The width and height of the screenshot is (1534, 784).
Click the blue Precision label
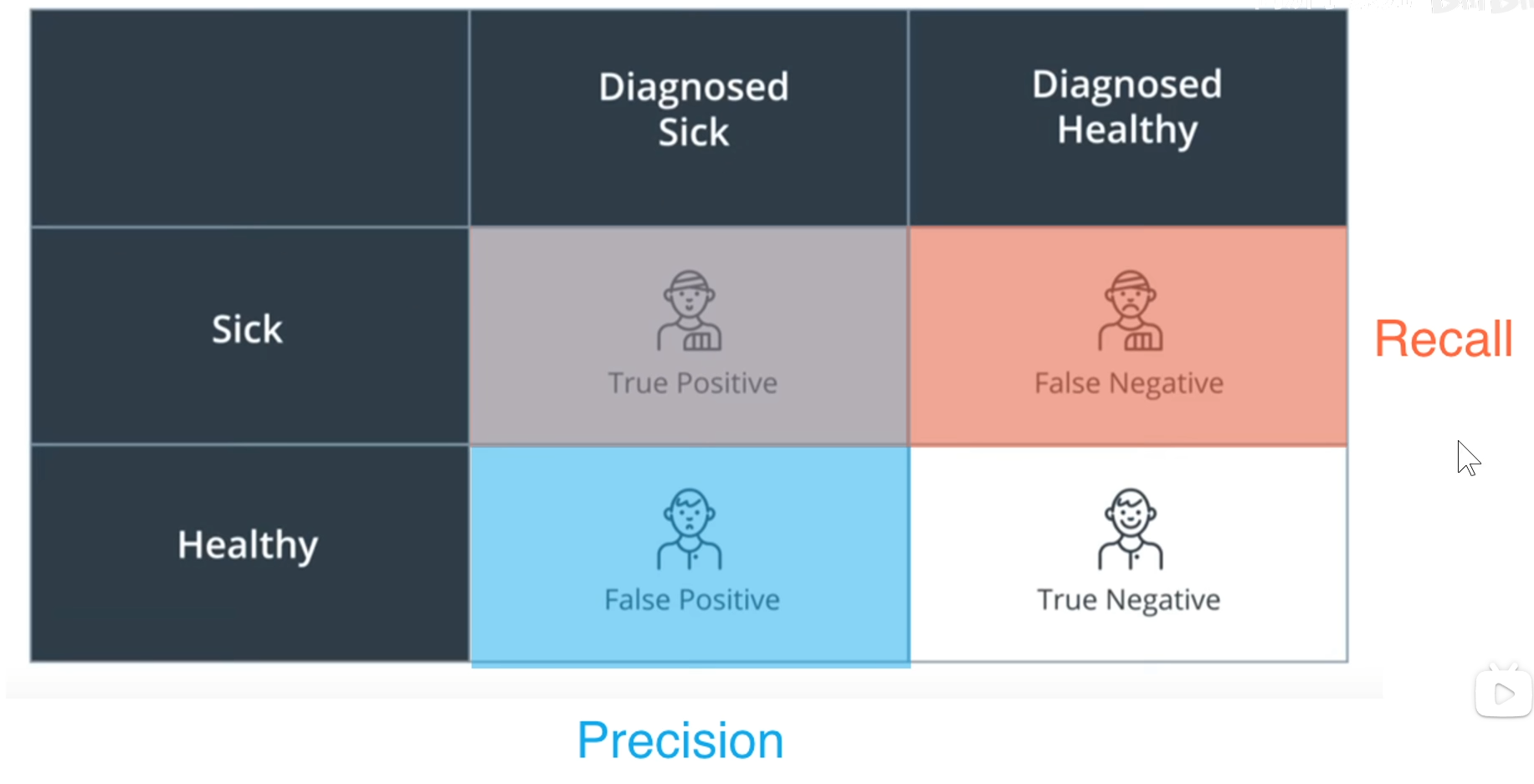tap(680, 740)
